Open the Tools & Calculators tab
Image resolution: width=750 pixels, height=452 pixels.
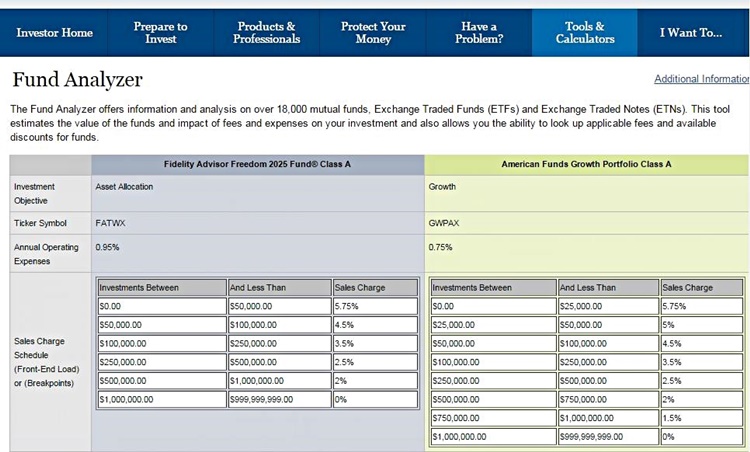[x=585, y=33]
